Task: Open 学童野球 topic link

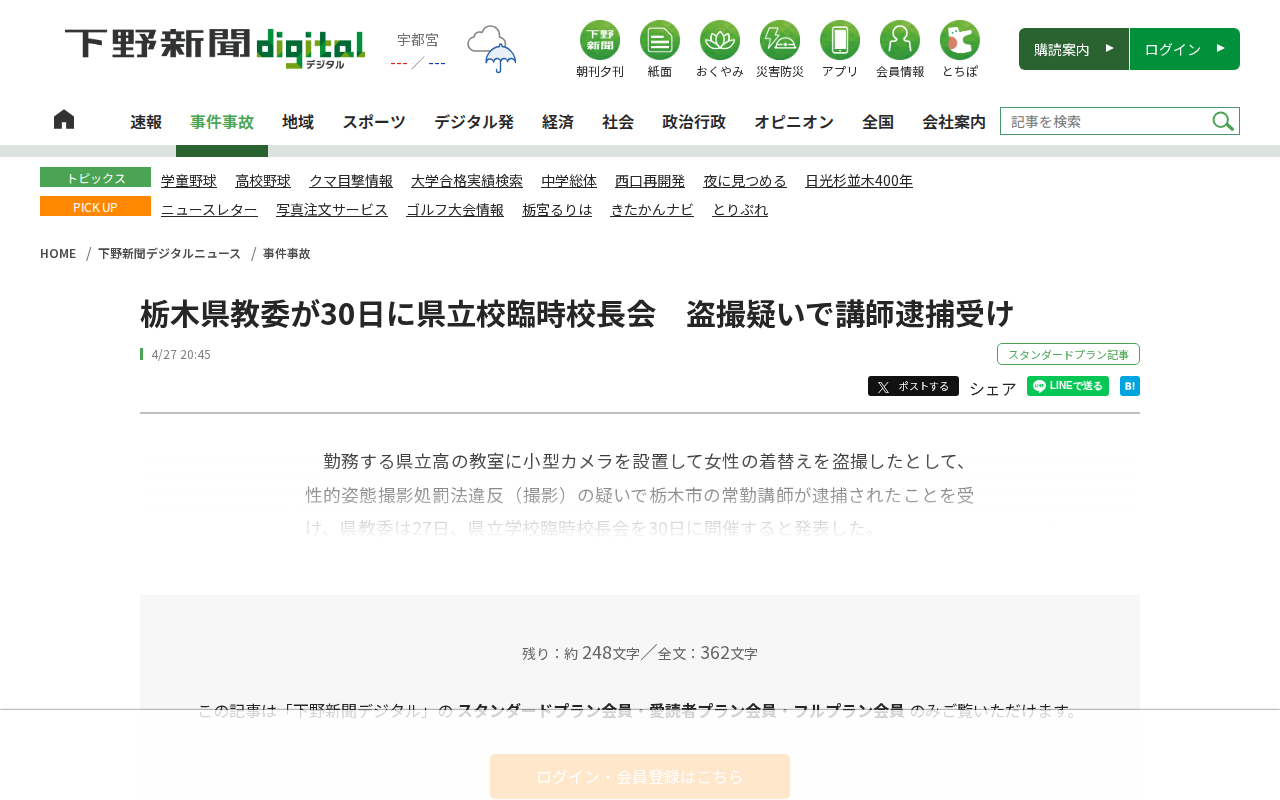Action: pyautogui.click(x=189, y=181)
